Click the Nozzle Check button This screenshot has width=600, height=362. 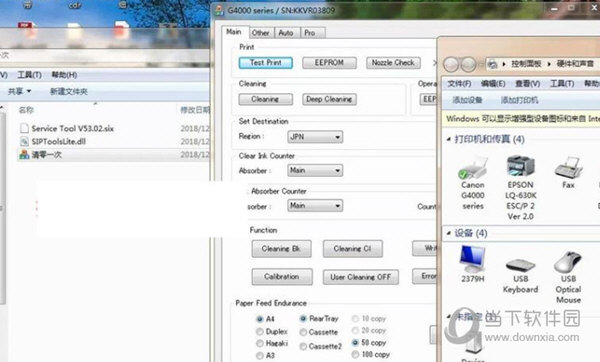coord(393,62)
